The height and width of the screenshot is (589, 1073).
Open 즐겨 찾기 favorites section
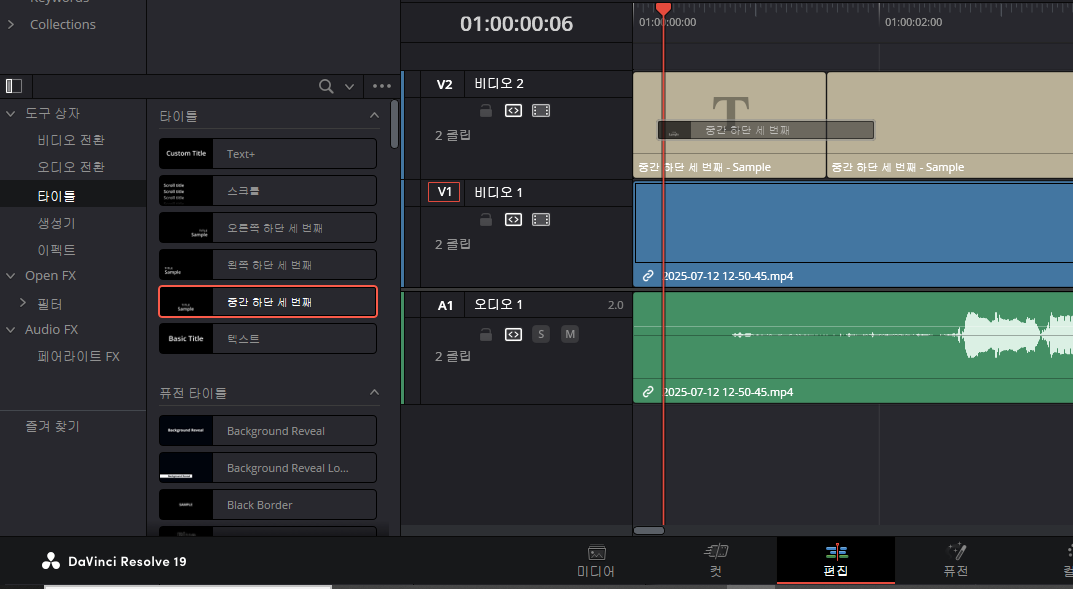coord(53,426)
